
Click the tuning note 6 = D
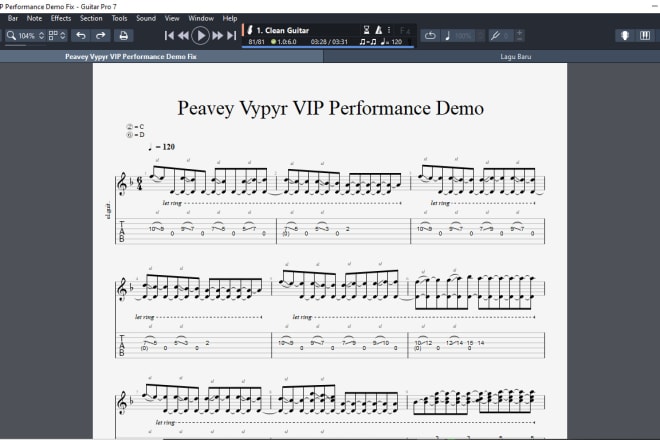pos(135,135)
